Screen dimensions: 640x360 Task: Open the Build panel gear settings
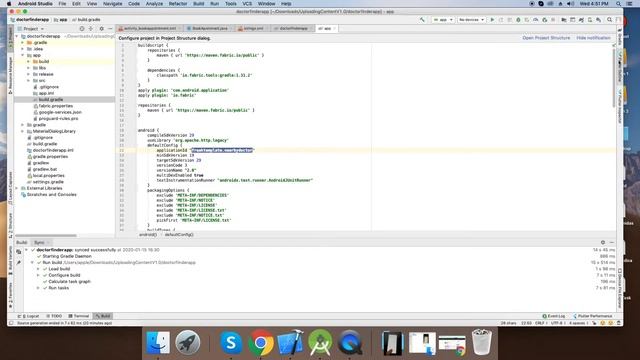pyautogui.click(x=603, y=242)
